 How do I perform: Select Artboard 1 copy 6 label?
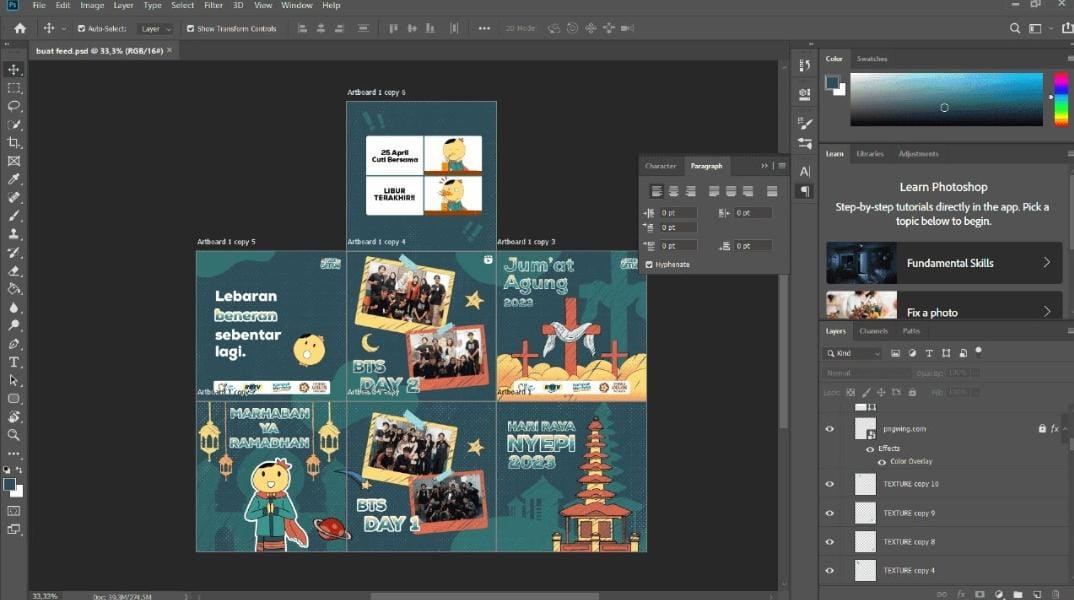point(376,92)
